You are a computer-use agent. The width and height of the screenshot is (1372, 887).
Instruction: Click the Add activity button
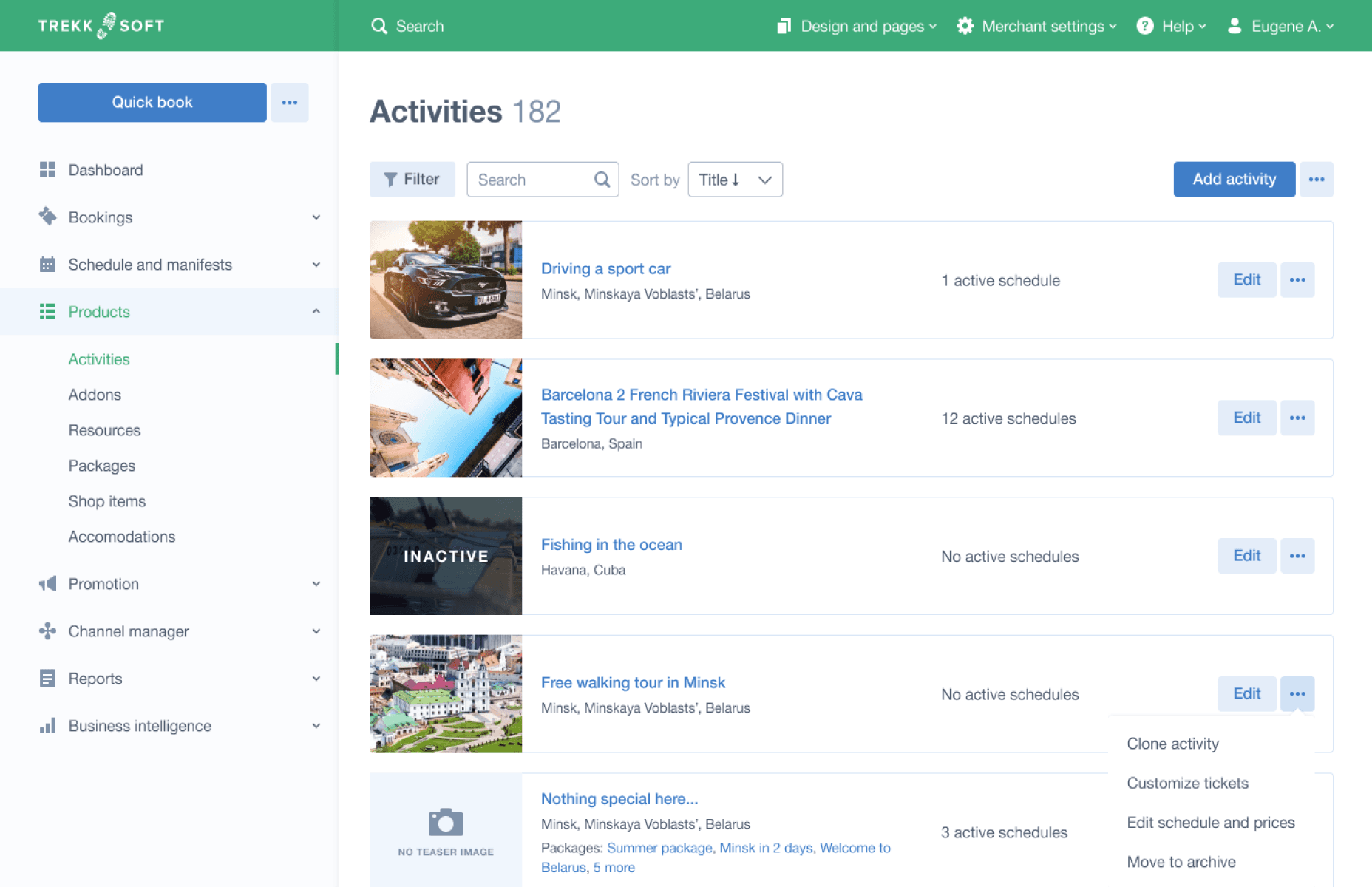click(x=1235, y=180)
